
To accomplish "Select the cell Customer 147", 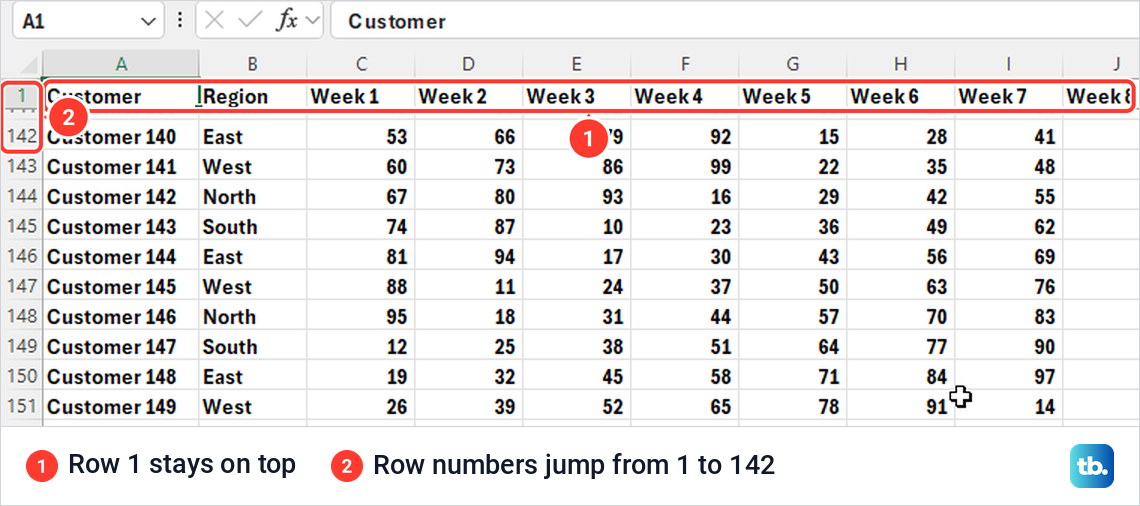I will coord(121,347).
